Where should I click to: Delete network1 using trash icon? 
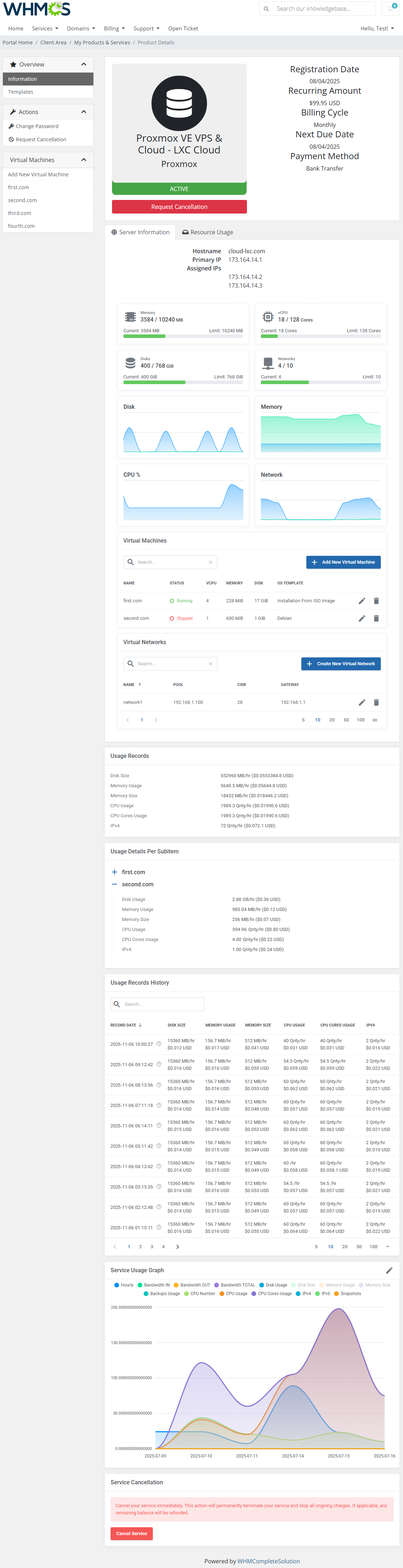coord(376,702)
